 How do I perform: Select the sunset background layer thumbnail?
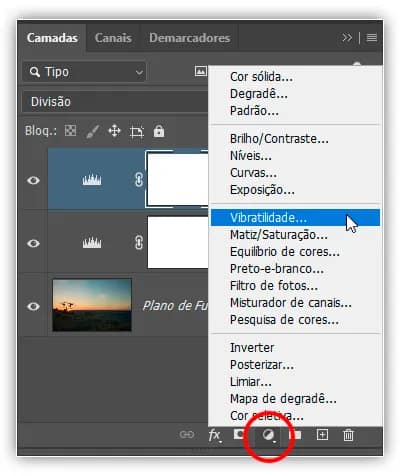click(x=92, y=305)
